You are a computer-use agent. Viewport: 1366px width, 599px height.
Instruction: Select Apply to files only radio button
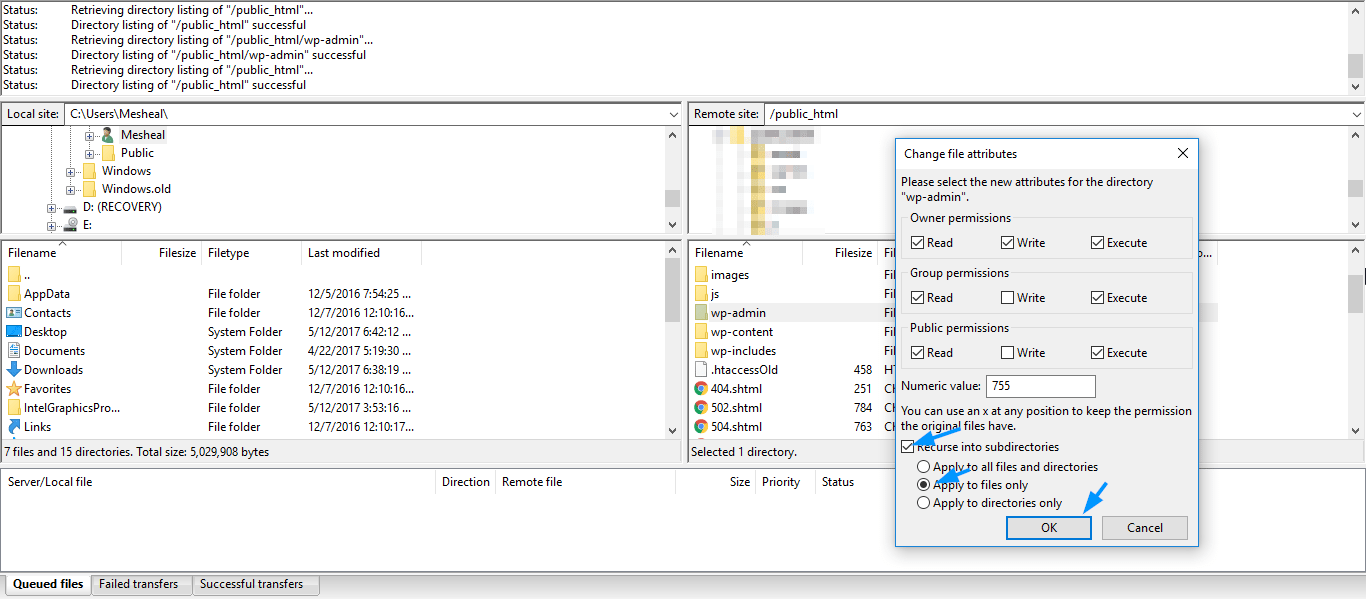[x=924, y=485]
